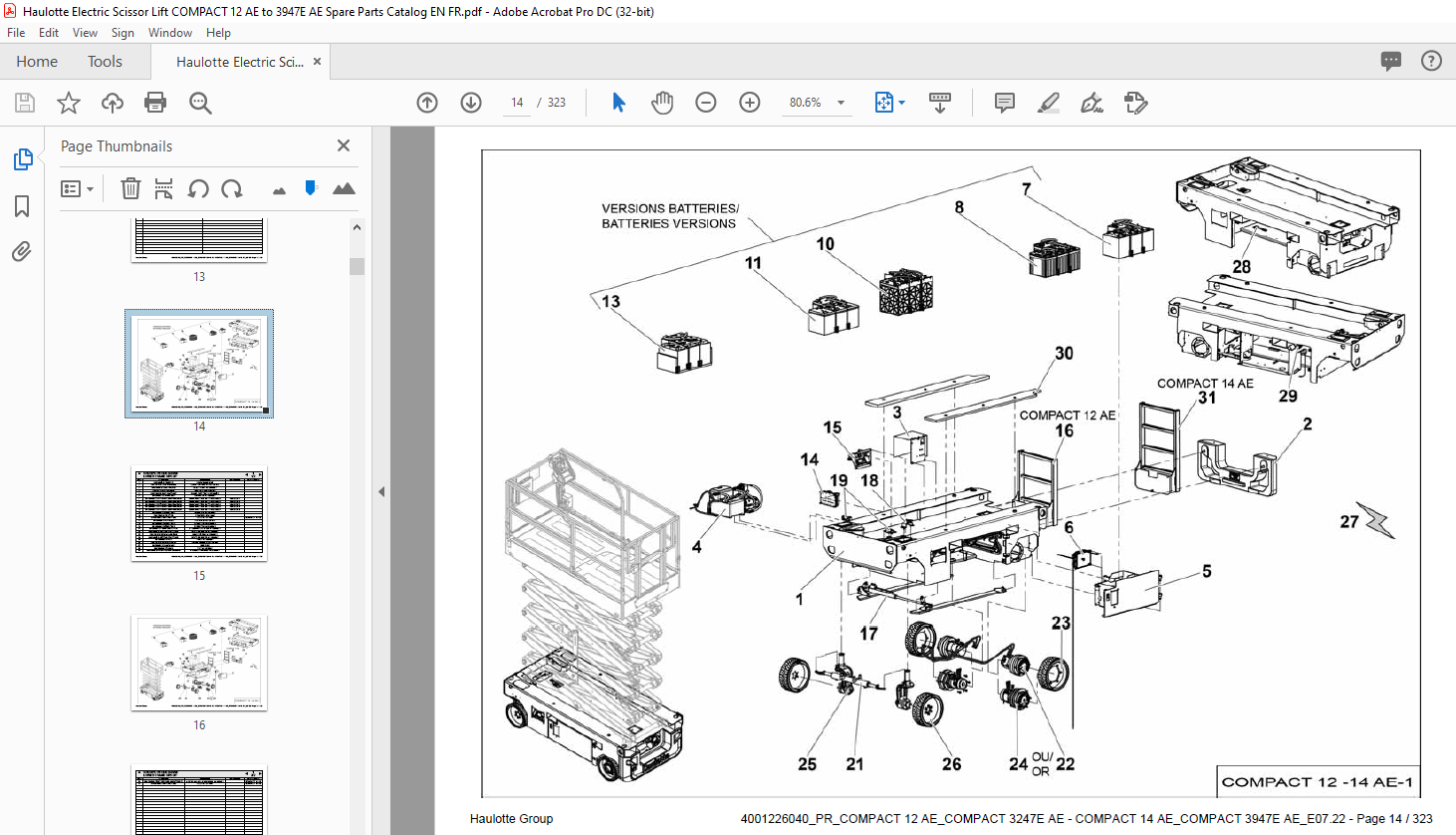This screenshot has height=835, width=1456.
Task: Click the insert or extract pages icon
Action: click(164, 188)
